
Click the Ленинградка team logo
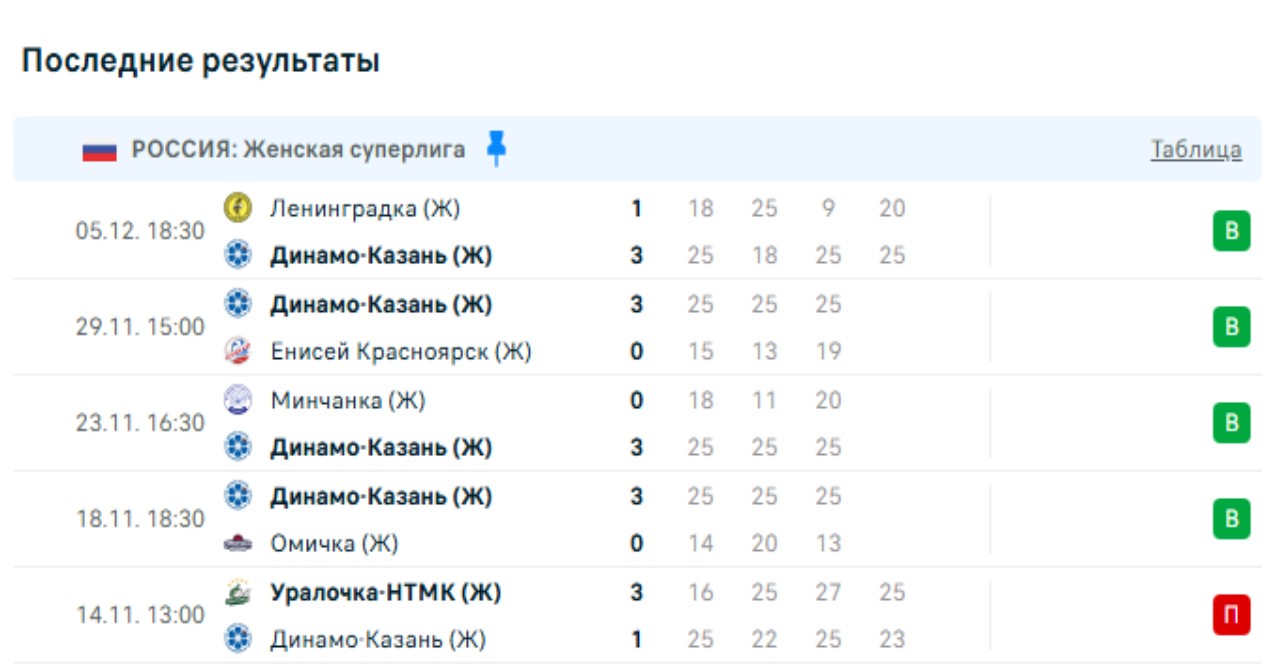(x=237, y=208)
